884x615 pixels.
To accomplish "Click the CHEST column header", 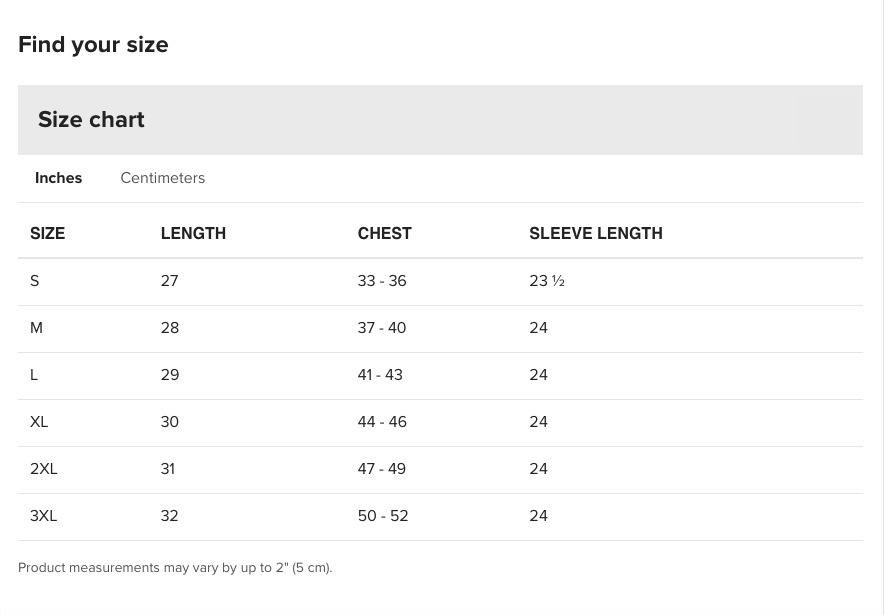I will pyautogui.click(x=384, y=233).
